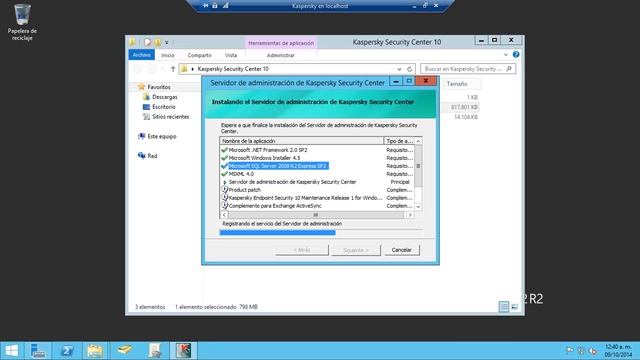Screen dimensions: 640x360
Task: Open the Explorer help question-mark icon
Action: coord(516,54)
